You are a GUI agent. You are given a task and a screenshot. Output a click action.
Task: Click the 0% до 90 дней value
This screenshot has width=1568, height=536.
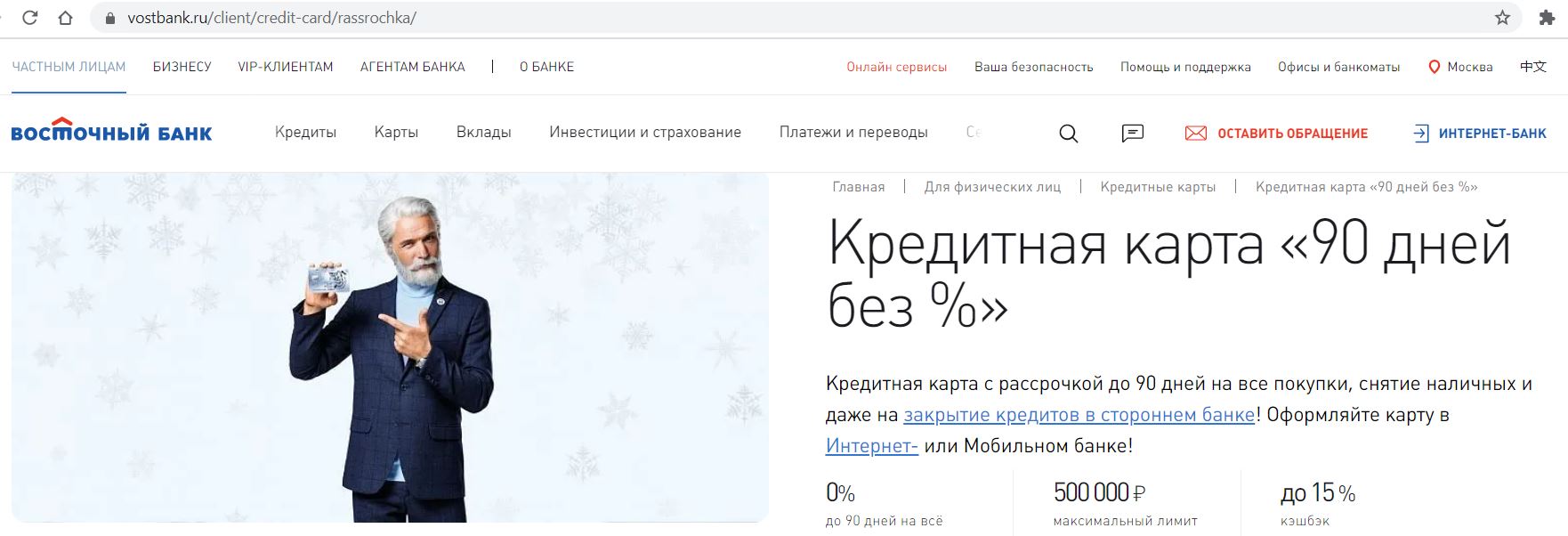pyautogui.click(x=841, y=492)
